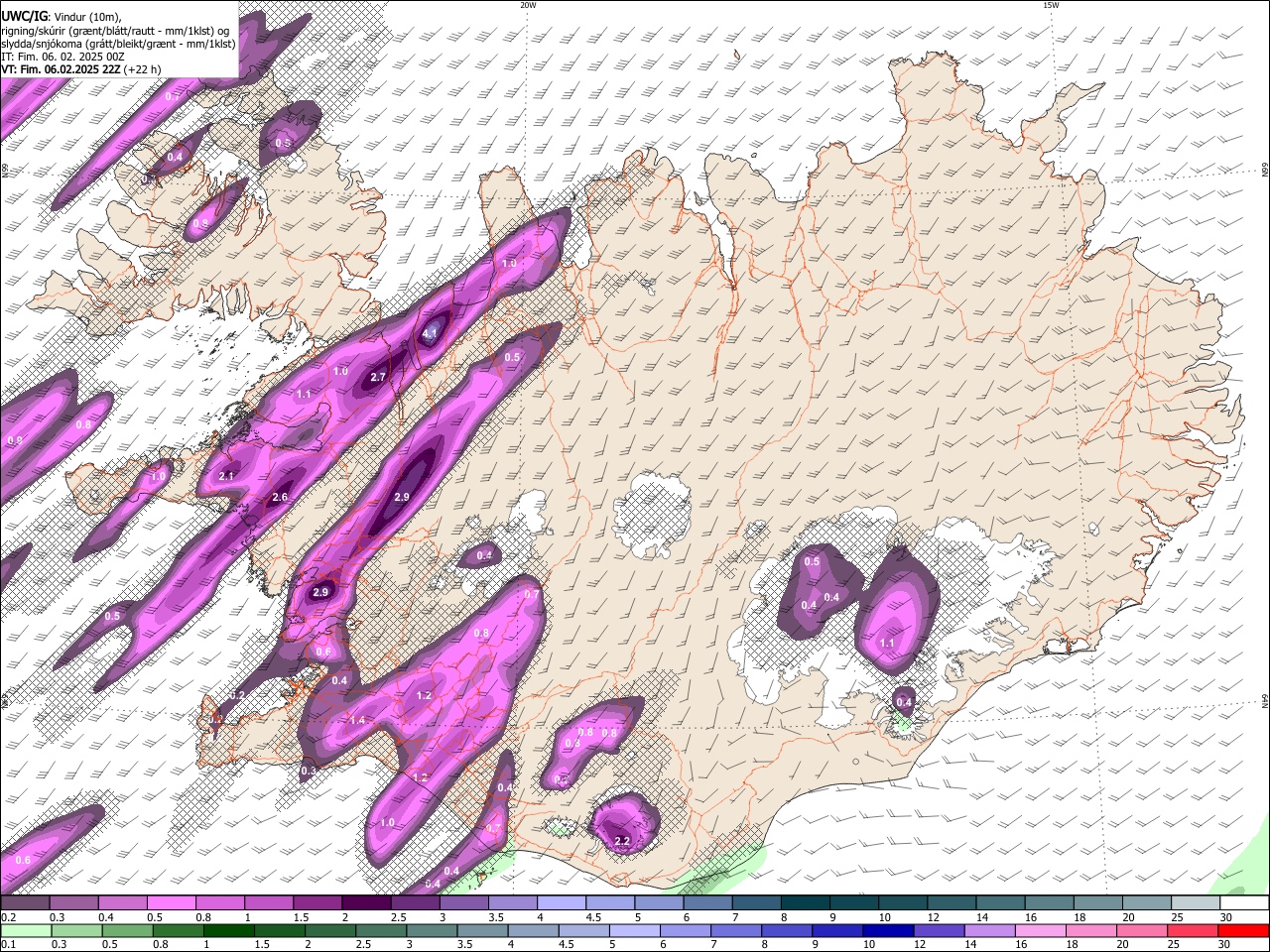Click the 0.1 label in the lower legend row

8,944
